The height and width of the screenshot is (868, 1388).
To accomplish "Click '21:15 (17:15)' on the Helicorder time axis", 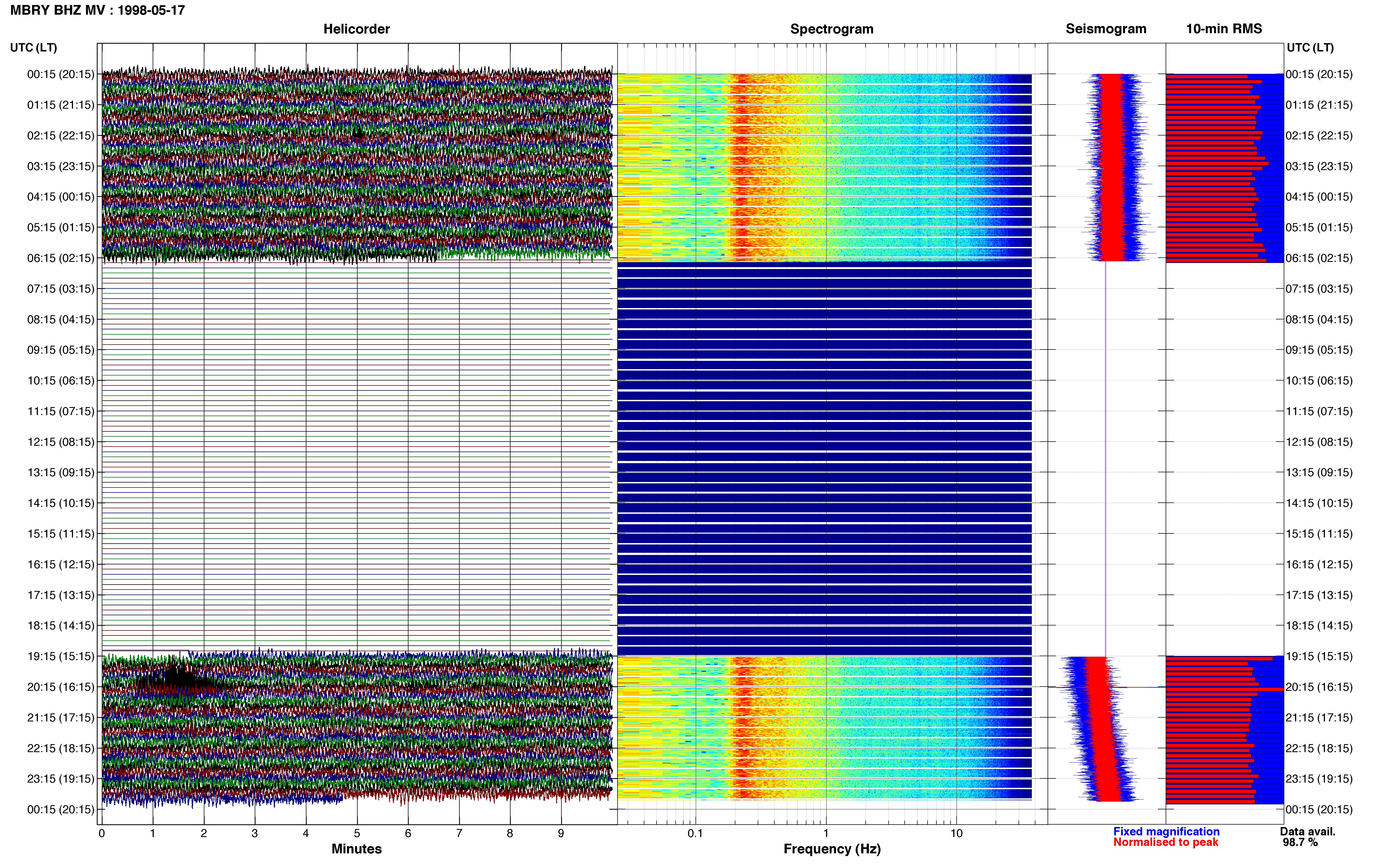I will point(61,718).
